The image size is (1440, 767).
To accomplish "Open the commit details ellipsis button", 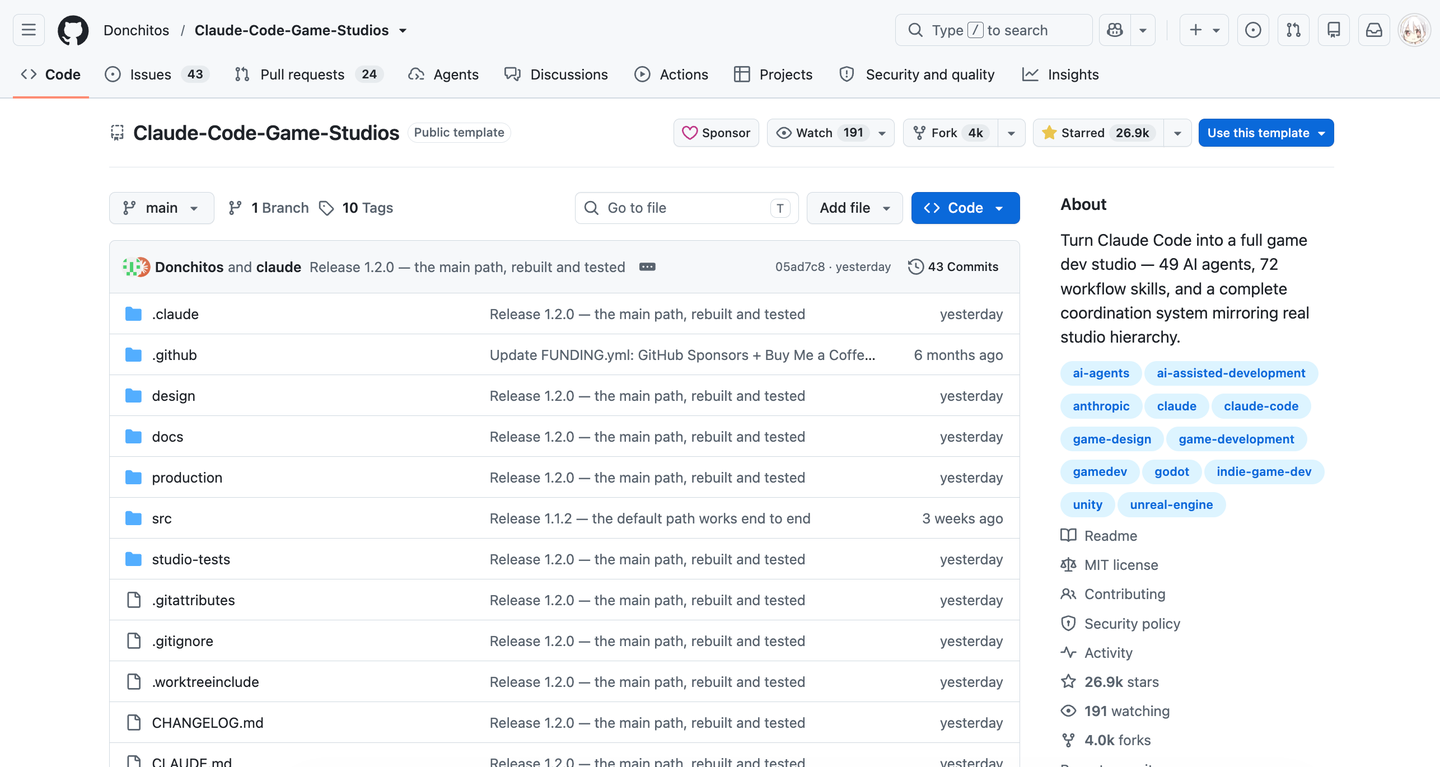I will click(x=647, y=267).
